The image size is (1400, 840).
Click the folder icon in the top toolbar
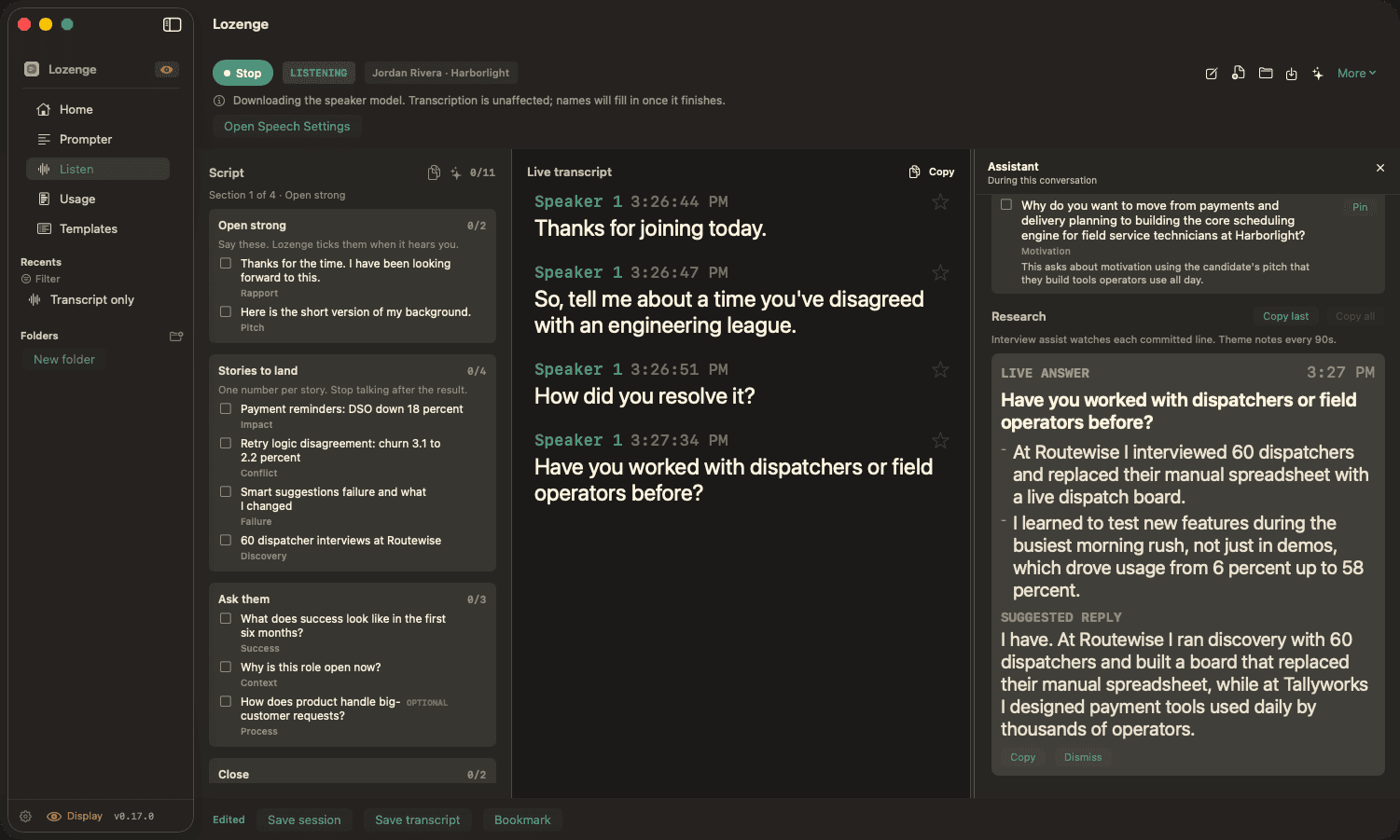tap(1265, 73)
